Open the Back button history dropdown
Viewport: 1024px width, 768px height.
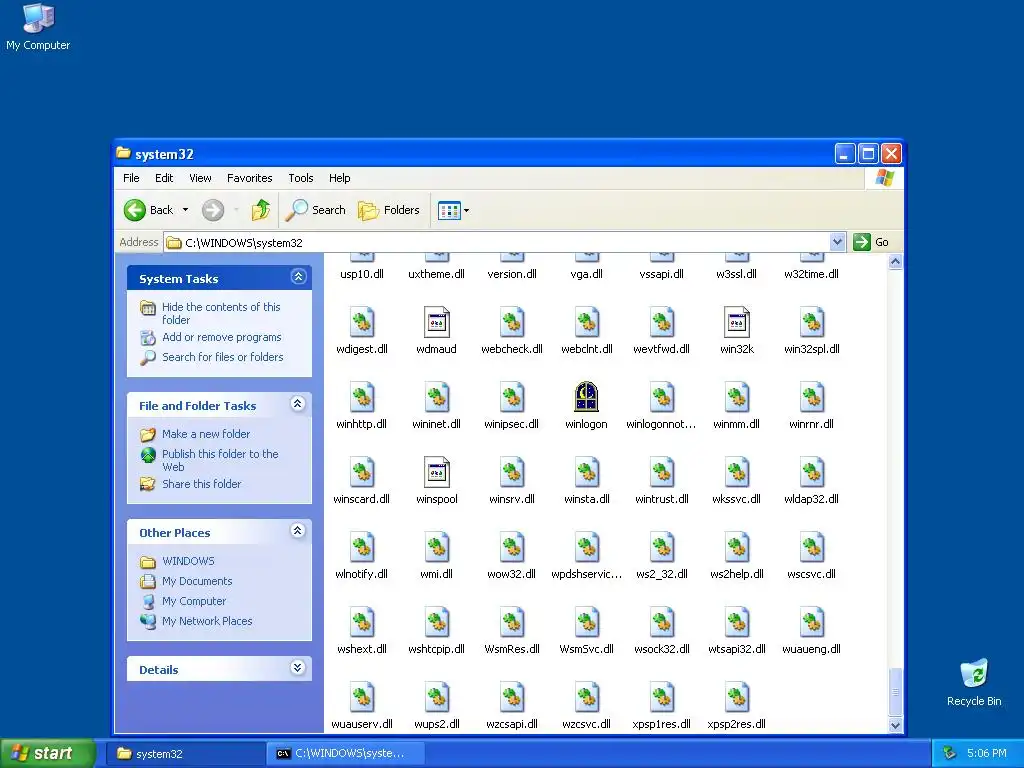(185, 210)
